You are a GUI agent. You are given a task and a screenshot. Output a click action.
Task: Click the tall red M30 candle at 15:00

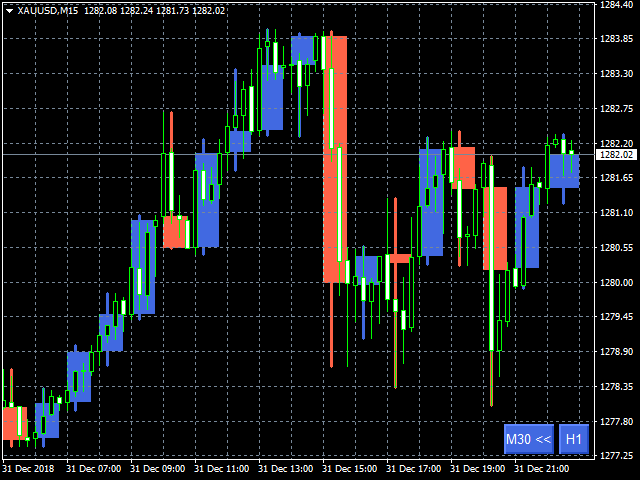[x=335, y=159]
